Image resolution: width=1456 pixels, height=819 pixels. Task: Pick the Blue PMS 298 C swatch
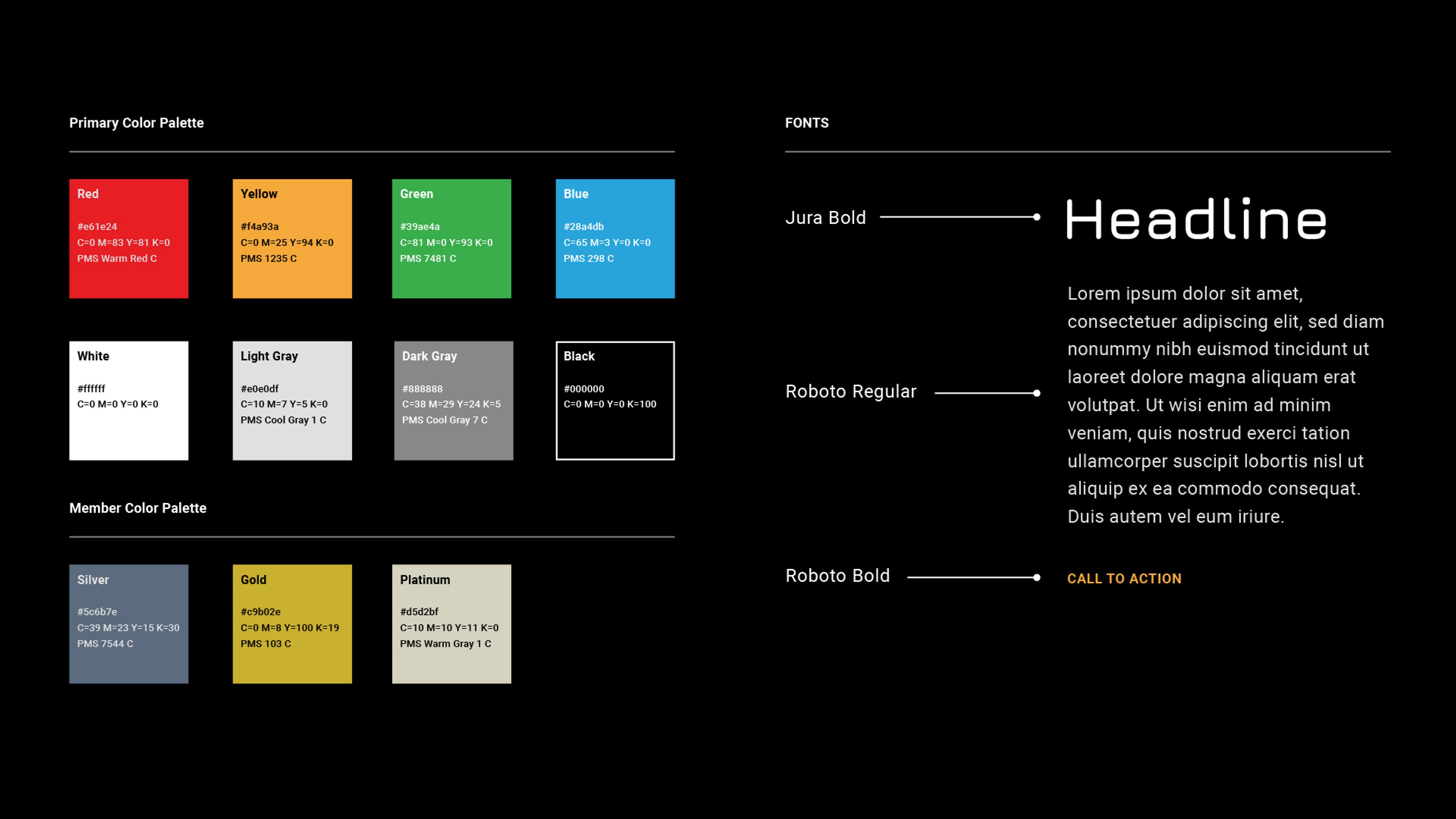pos(614,238)
